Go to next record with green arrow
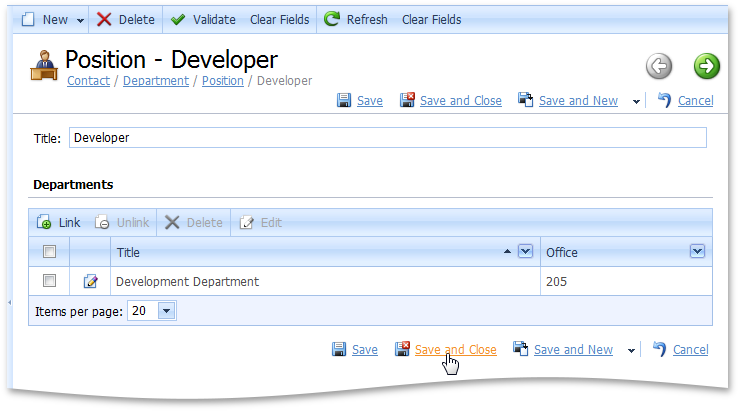This screenshot has height=414, width=741. (x=707, y=66)
